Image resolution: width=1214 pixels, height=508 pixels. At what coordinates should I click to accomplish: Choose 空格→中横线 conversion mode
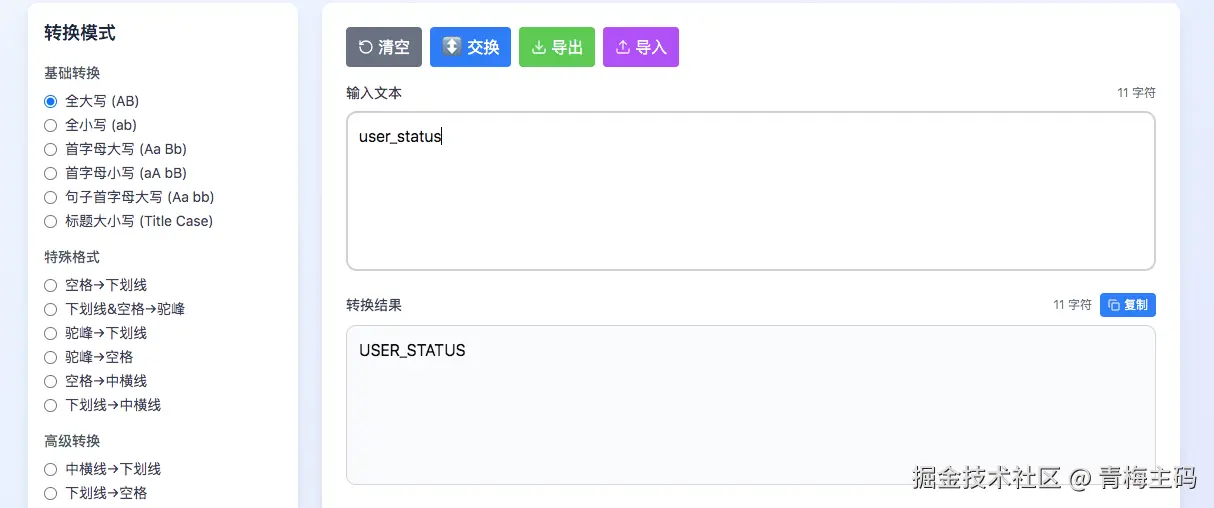point(51,381)
